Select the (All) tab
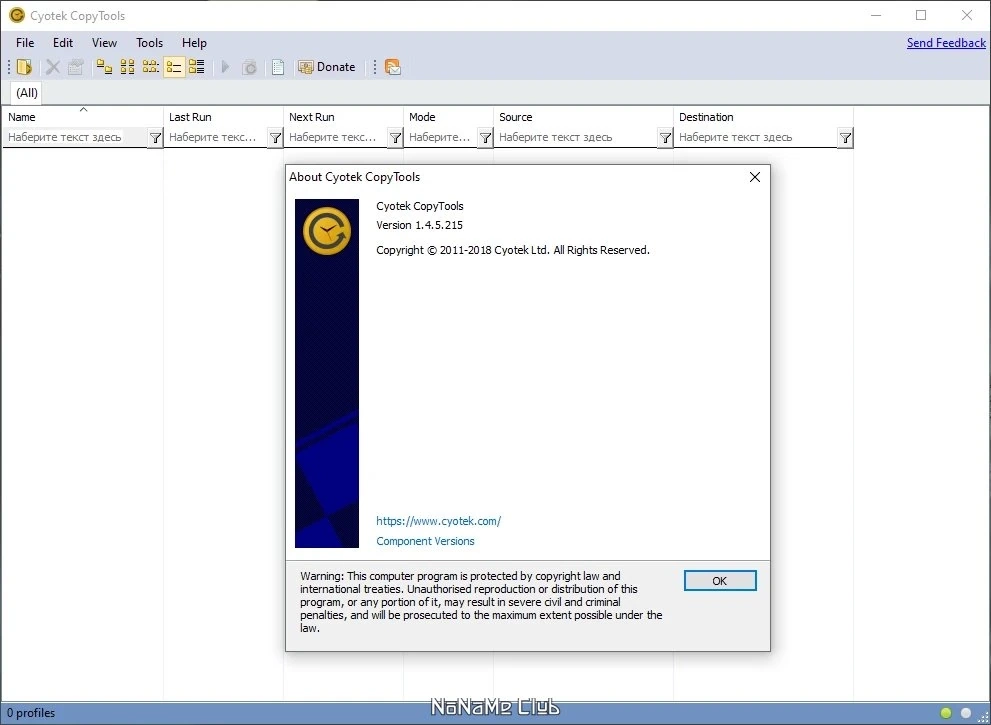This screenshot has height=725, width=991. point(27,93)
